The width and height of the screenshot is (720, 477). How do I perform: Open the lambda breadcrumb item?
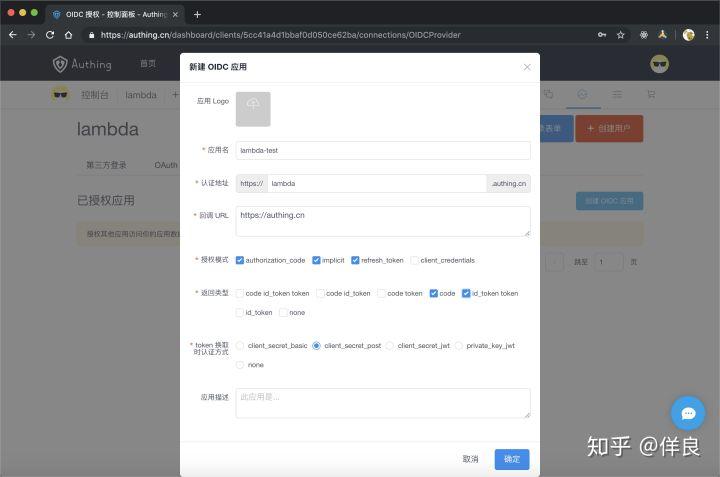coord(141,95)
